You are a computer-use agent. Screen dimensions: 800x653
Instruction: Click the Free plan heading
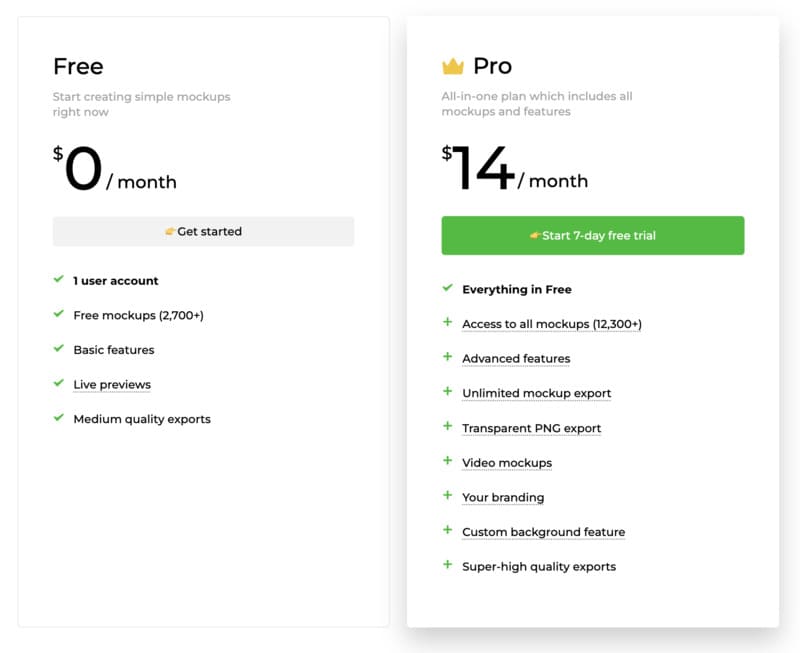[78, 67]
